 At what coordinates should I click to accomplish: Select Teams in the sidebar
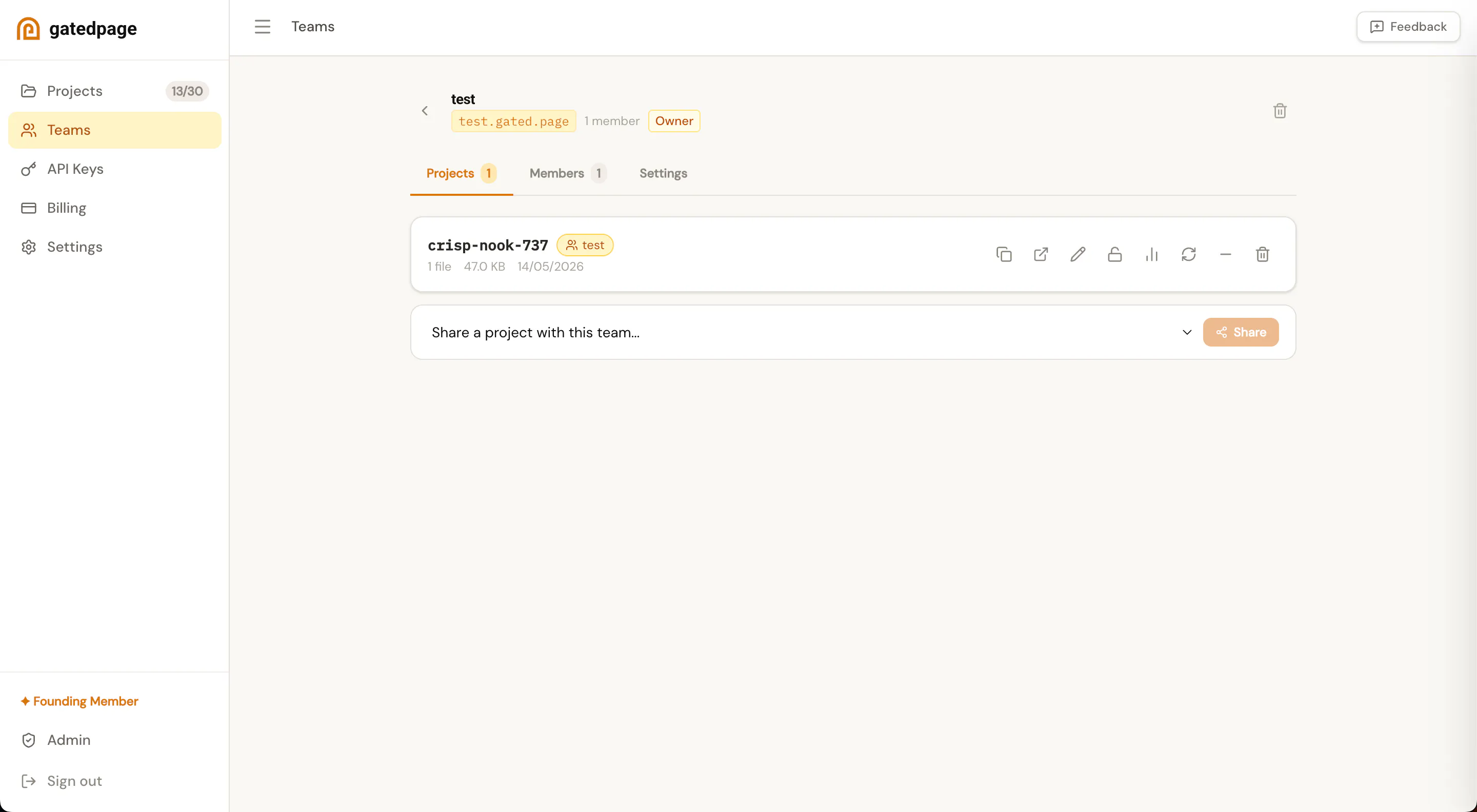(x=115, y=130)
